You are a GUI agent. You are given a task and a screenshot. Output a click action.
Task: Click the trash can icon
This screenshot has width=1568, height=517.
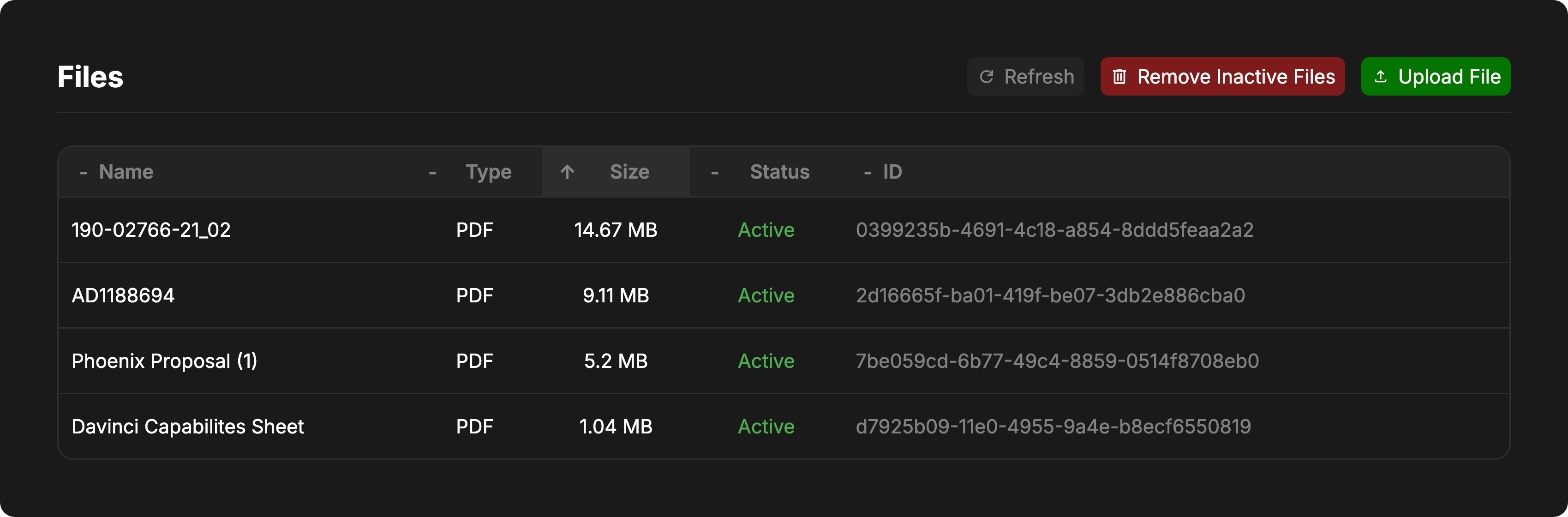pos(1119,77)
